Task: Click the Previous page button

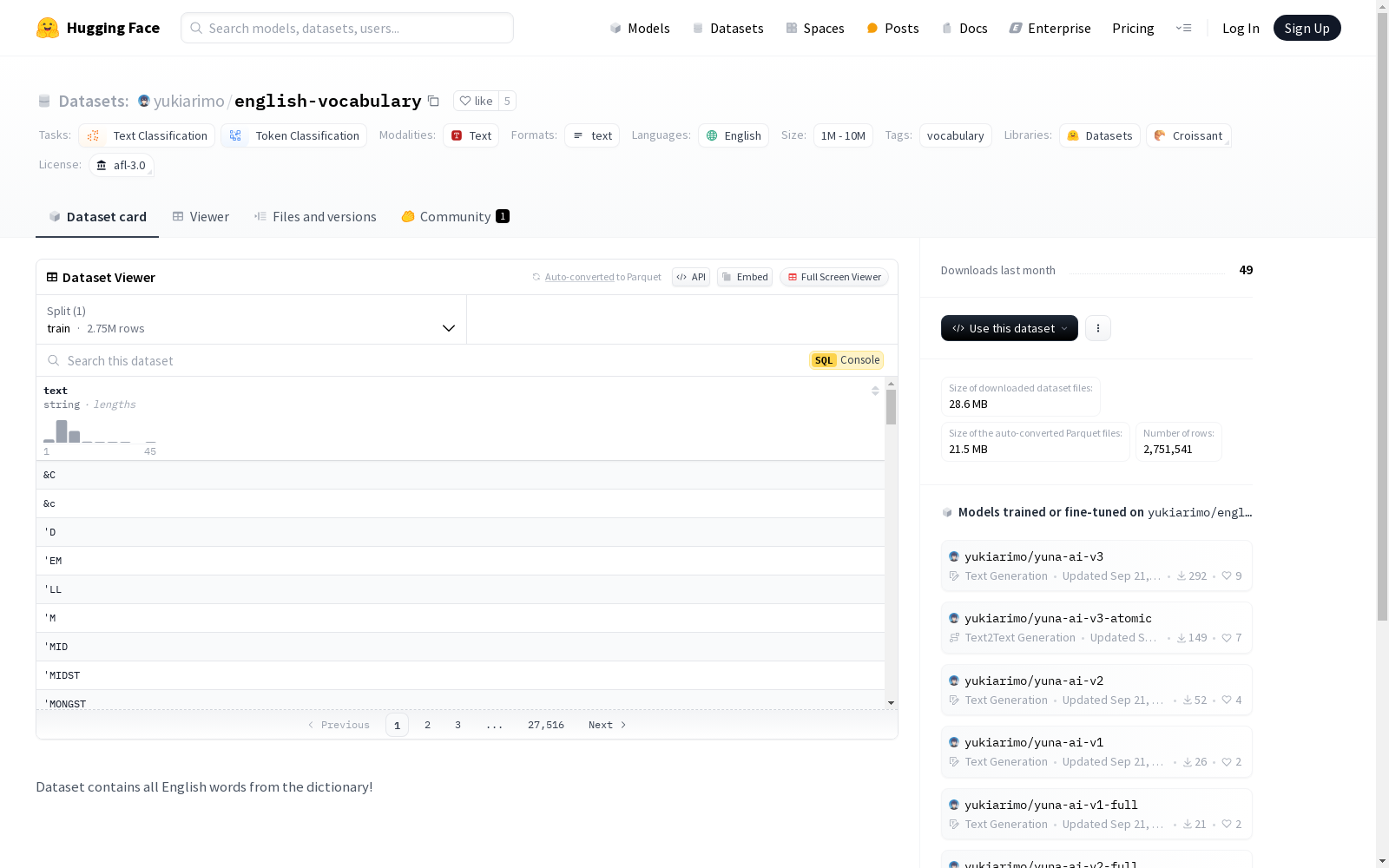Action: pyautogui.click(x=339, y=725)
